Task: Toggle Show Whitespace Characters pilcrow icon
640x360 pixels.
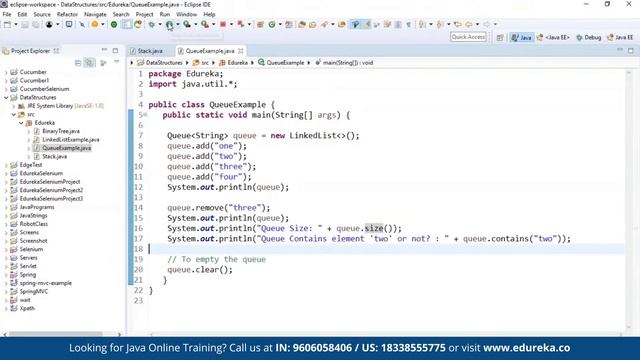Action: (x=409, y=24)
